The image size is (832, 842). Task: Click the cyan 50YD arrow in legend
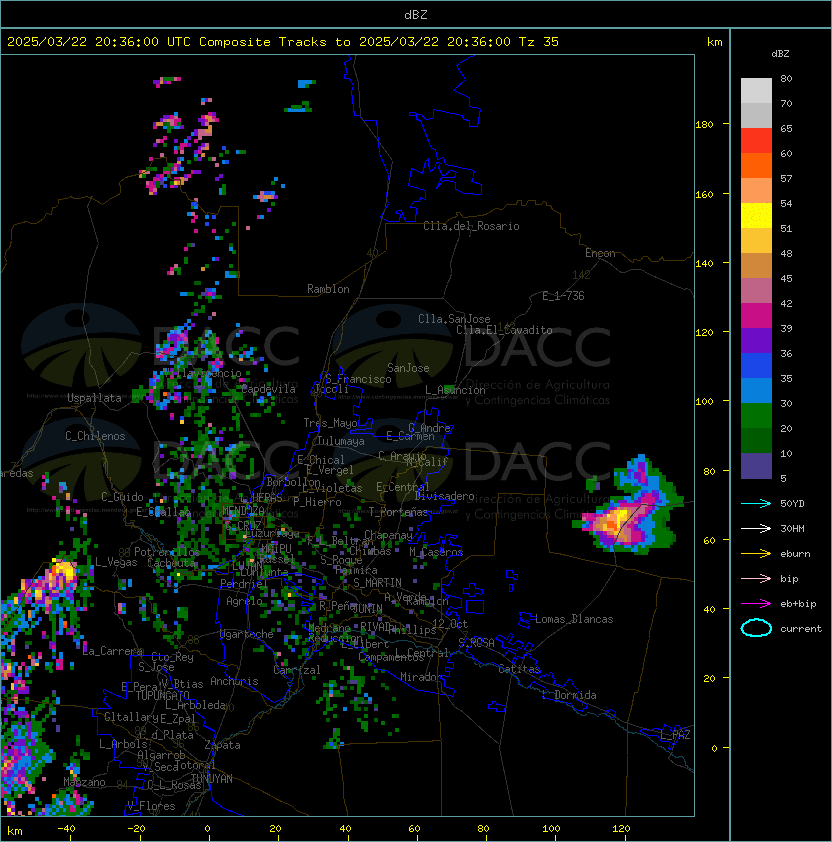click(x=756, y=504)
